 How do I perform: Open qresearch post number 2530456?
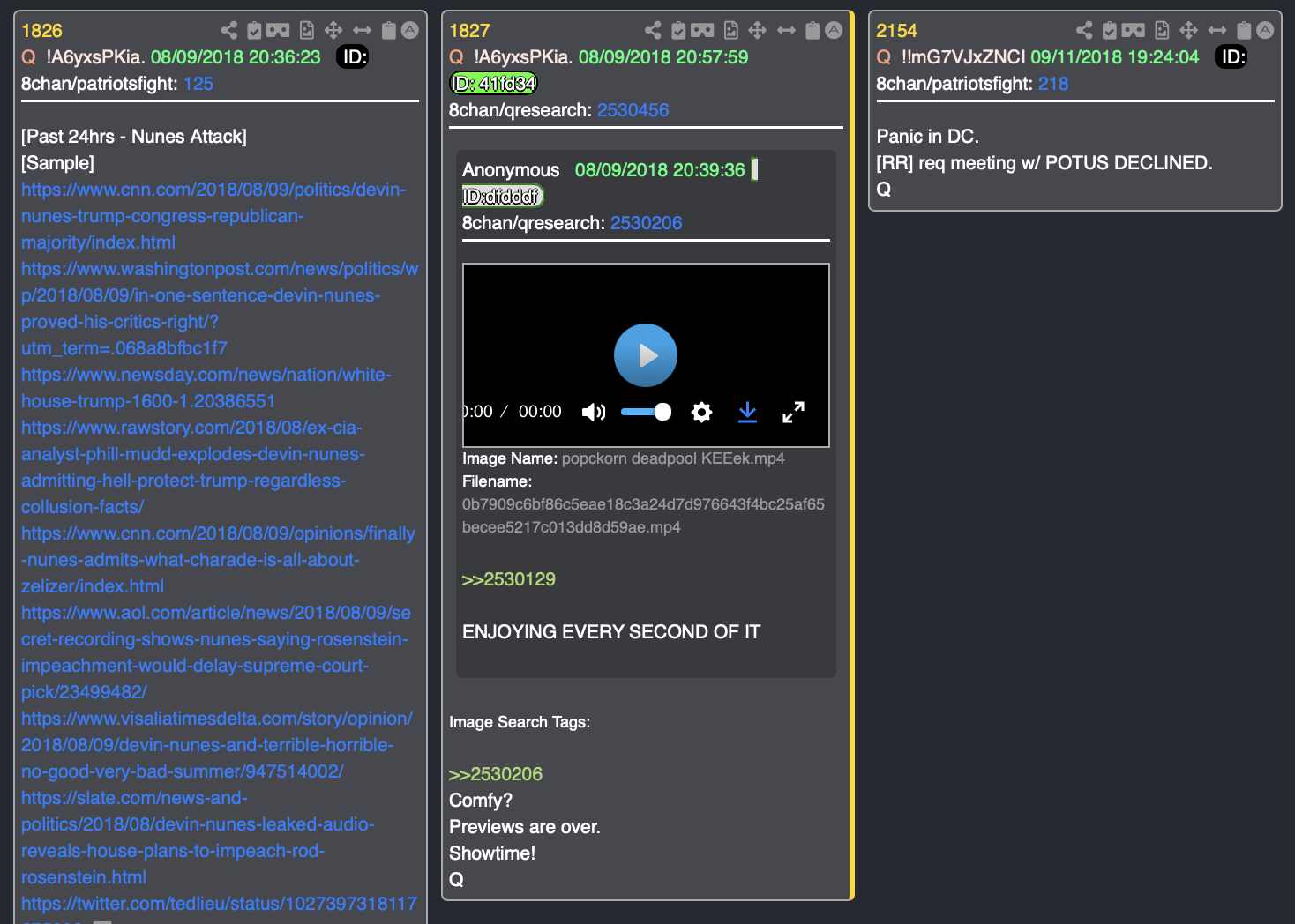(633, 110)
